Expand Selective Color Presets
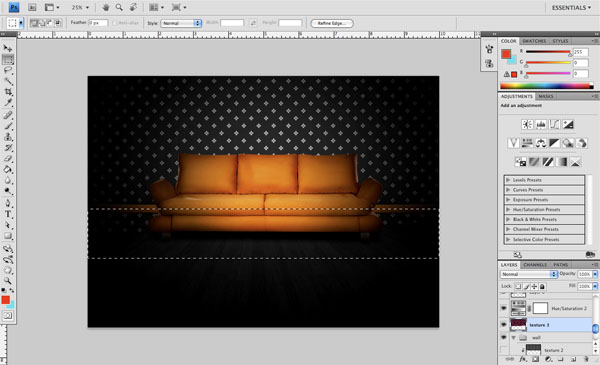The image size is (600, 365). pyautogui.click(x=508, y=240)
